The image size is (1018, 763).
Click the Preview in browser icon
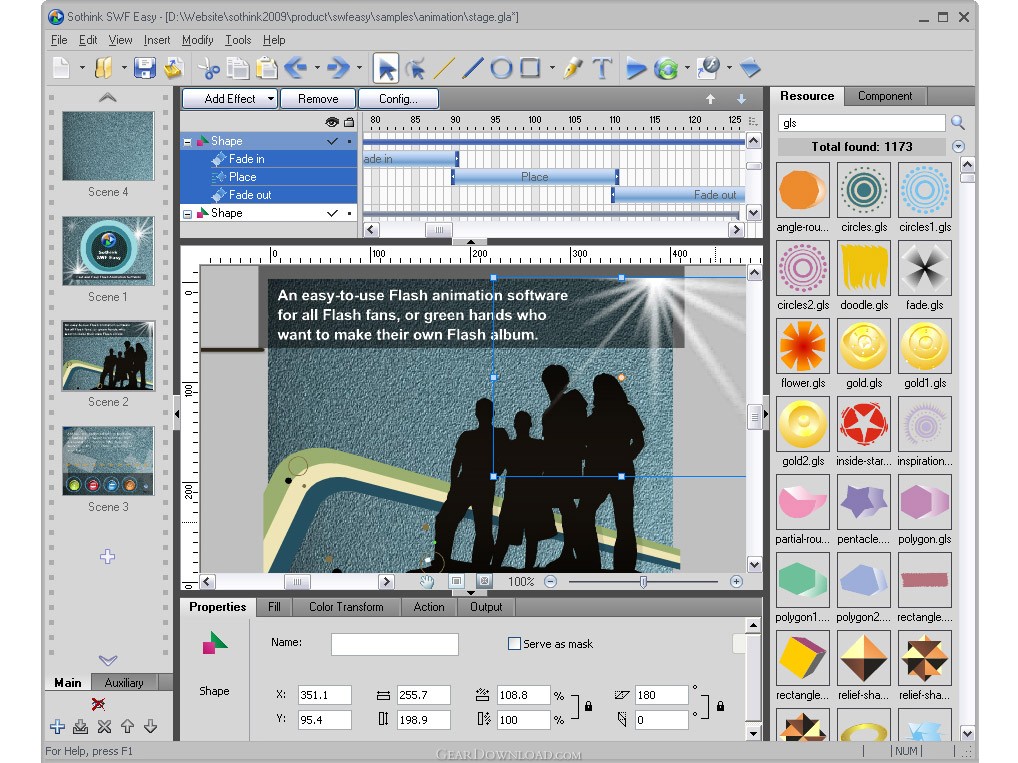click(666, 68)
